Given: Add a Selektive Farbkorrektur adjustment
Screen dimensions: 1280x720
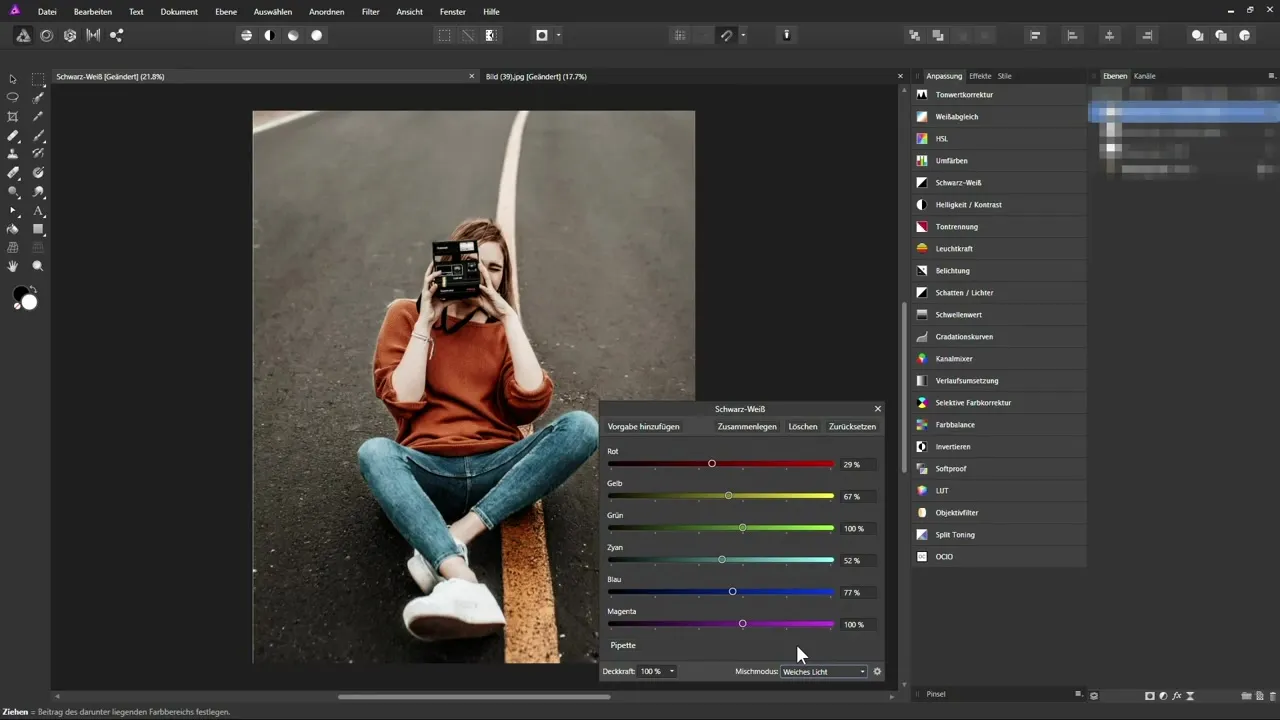Looking at the screenshot, I should pyautogui.click(x=998, y=403).
